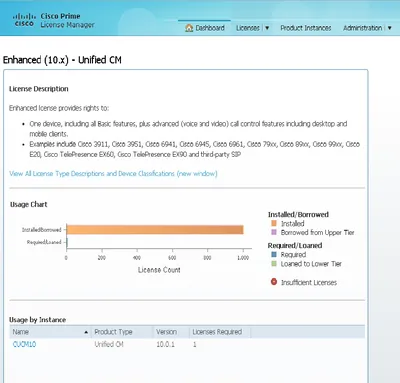Click the Cisco logo icon
The height and width of the screenshot is (383, 400).
pos(23,20)
